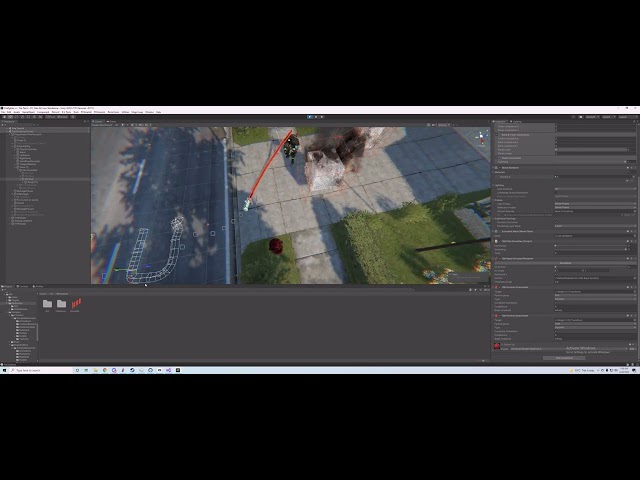This screenshot has height=480, width=640.
Task: Toggle 2D view in Scene toolbar
Action: coord(117,125)
